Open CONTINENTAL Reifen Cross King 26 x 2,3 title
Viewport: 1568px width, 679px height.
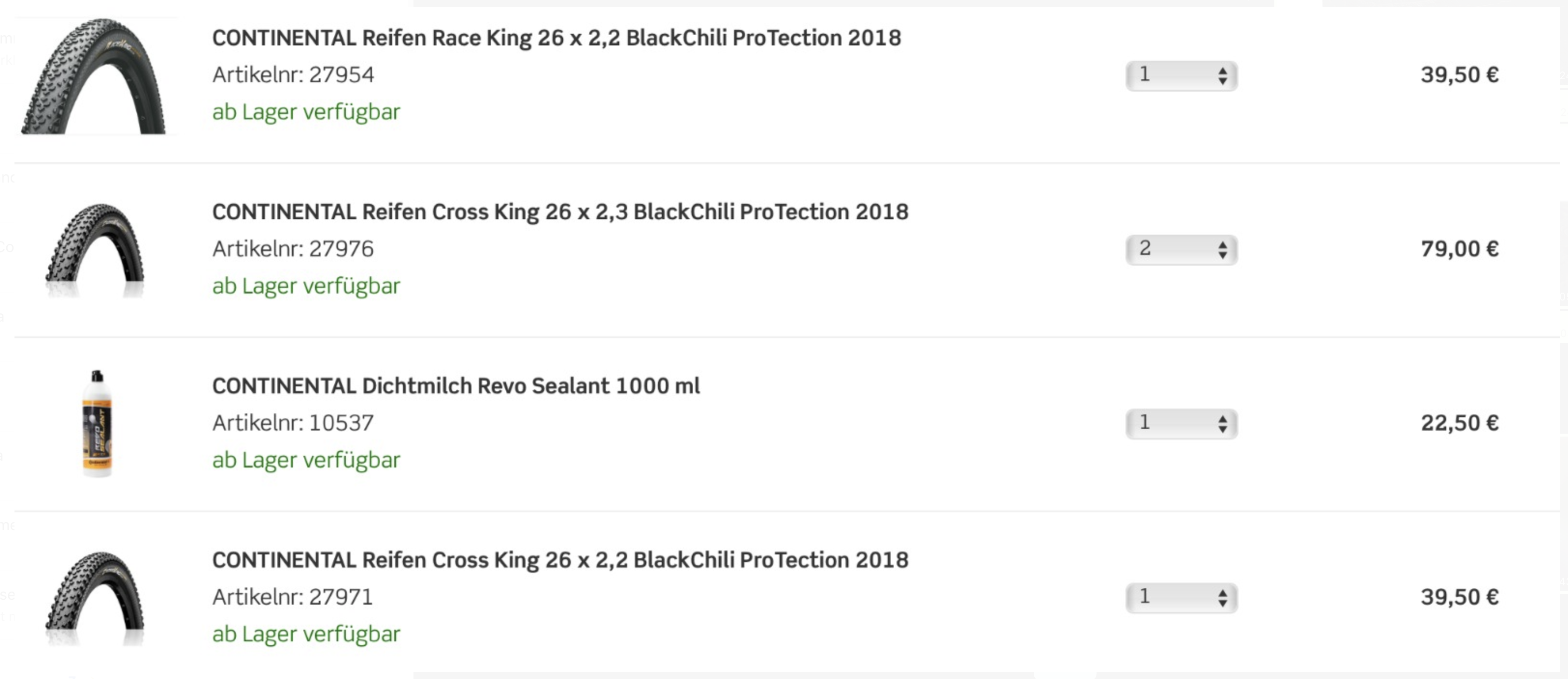pos(560,212)
